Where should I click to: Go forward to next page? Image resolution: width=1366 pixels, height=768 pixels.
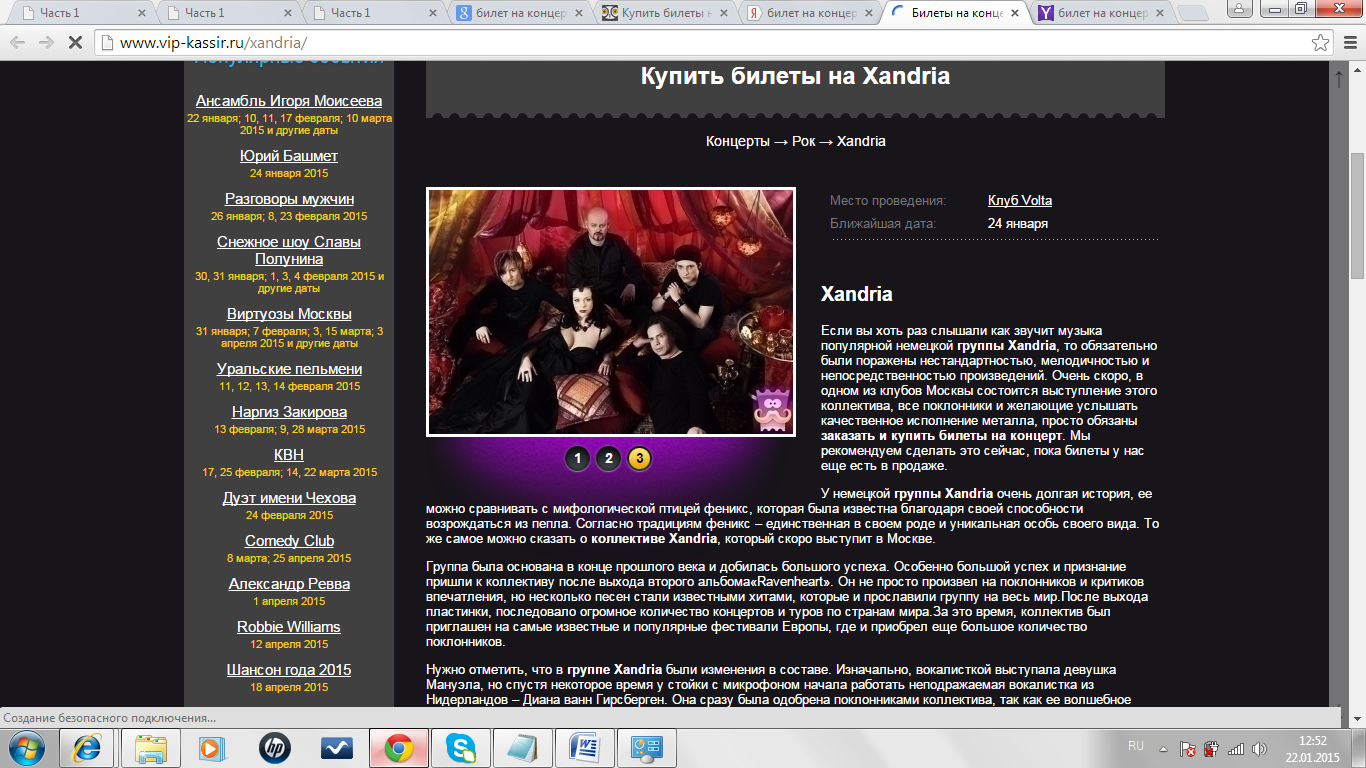tap(46, 43)
